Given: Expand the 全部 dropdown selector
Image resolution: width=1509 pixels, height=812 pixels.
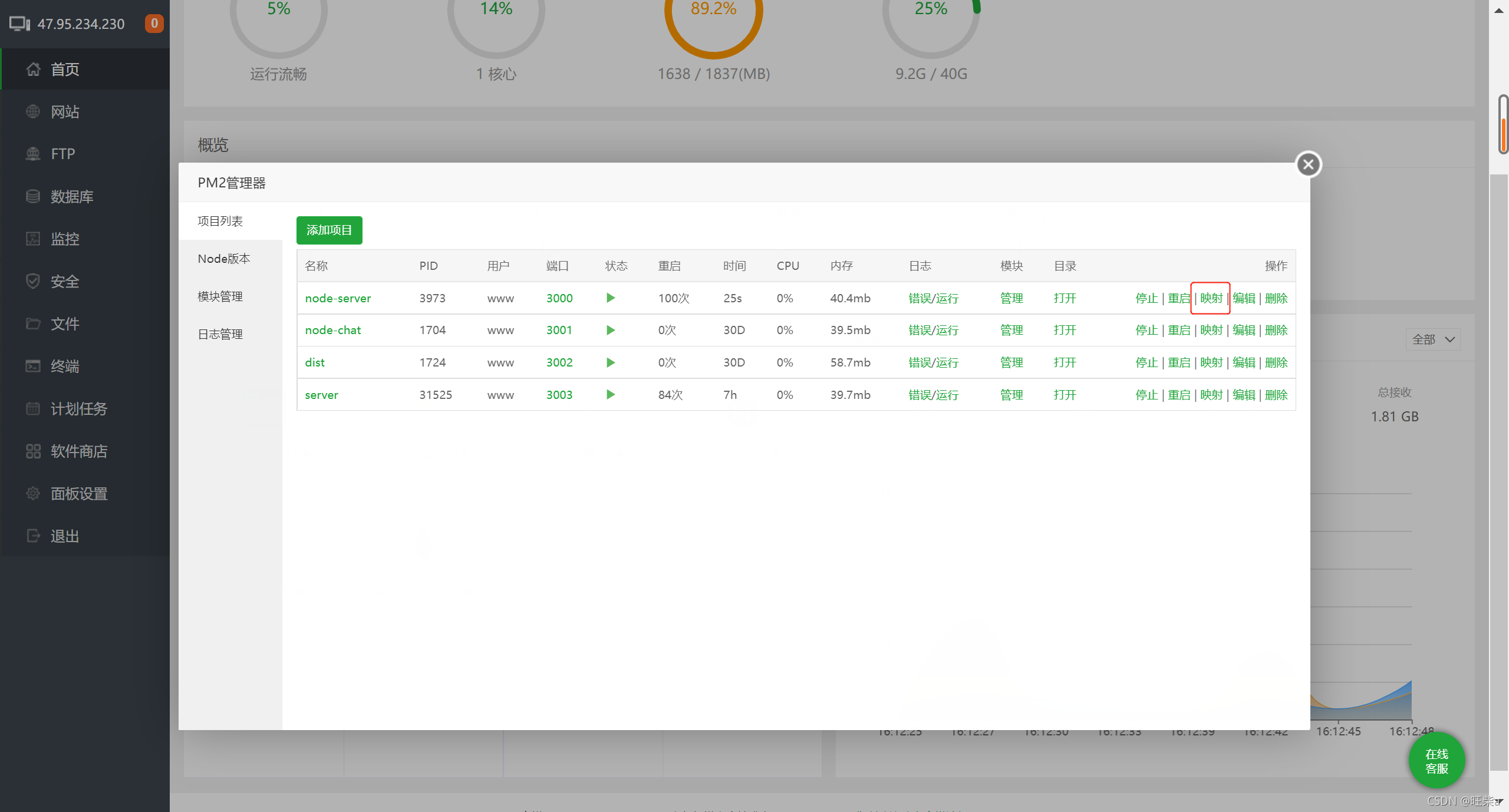Looking at the screenshot, I should click(x=1434, y=339).
